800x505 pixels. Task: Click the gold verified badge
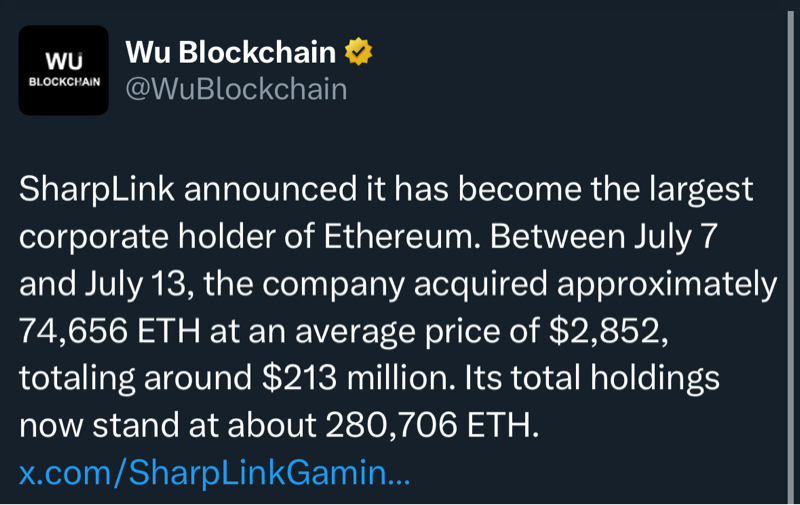click(358, 52)
